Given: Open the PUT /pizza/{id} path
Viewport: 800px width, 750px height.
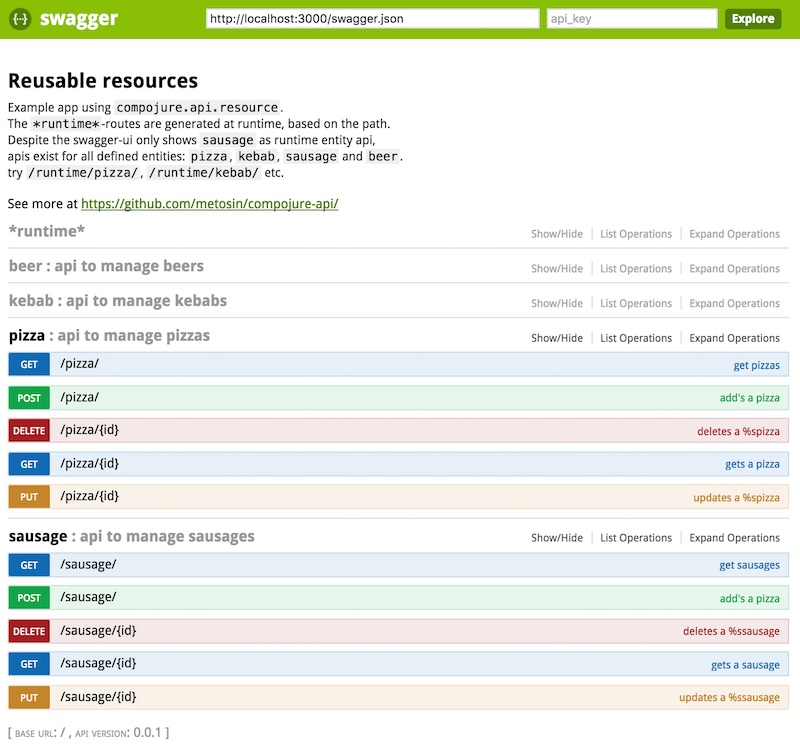Looking at the screenshot, I should pos(89,496).
